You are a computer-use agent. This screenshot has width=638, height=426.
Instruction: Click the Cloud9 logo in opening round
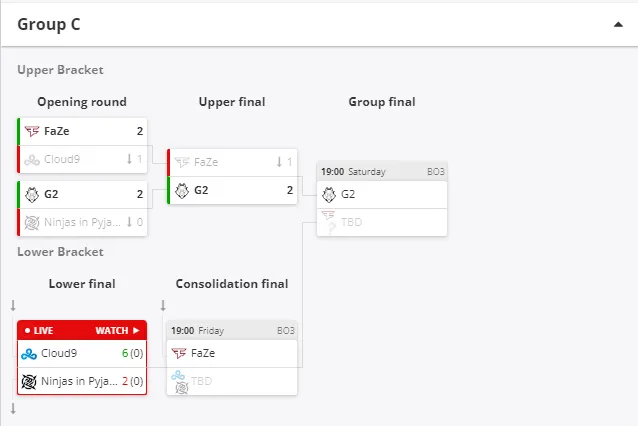tap(32, 159)
